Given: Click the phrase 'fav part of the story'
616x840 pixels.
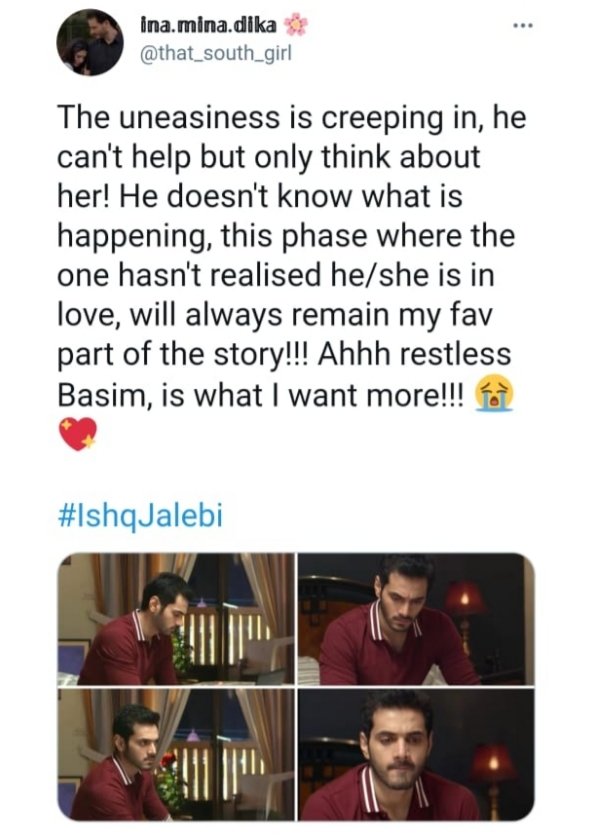Looking at the screenshot, I should pos(275,334).
